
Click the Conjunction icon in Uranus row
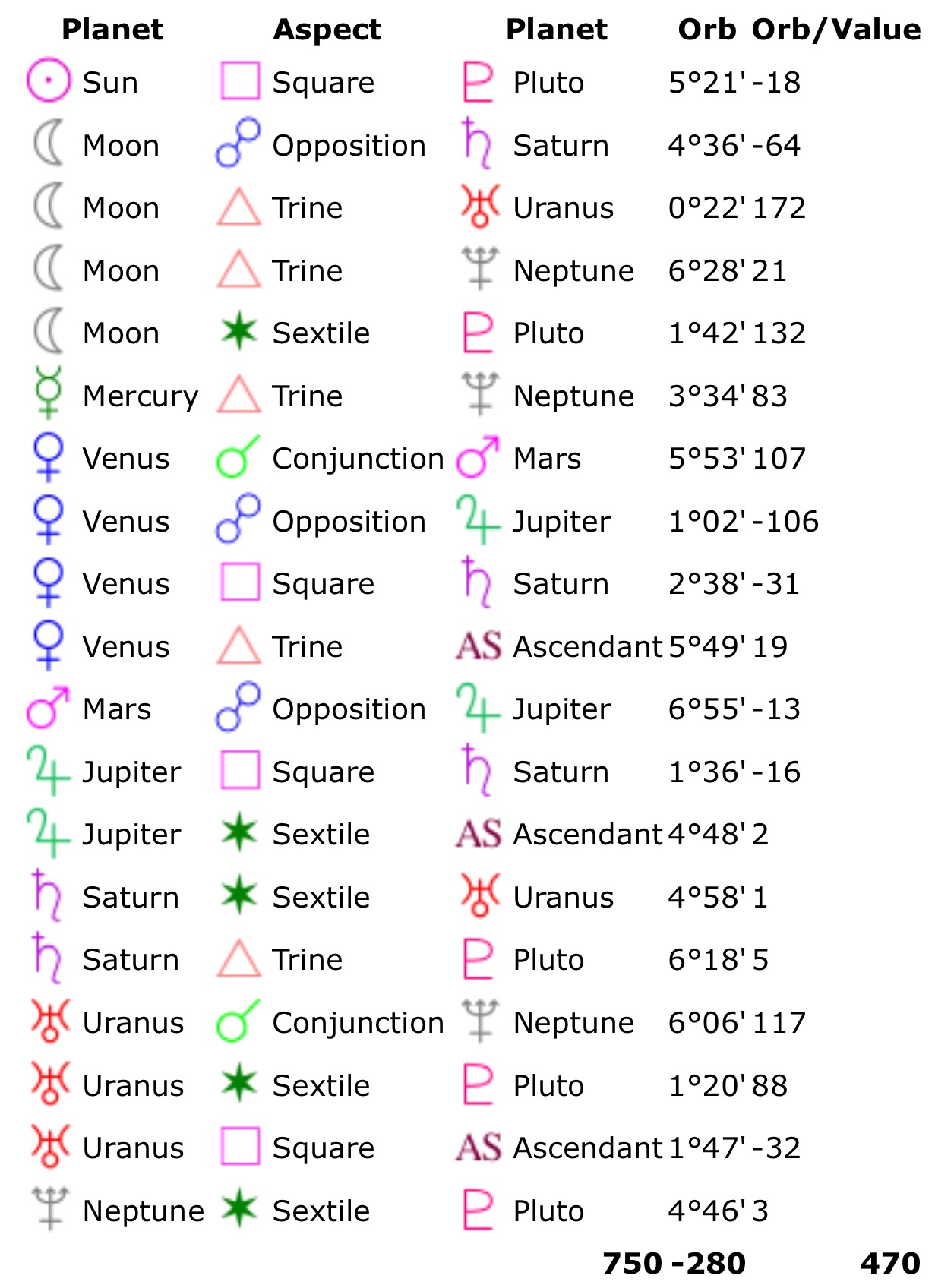pyautogui.click(x=238, y=1020)
